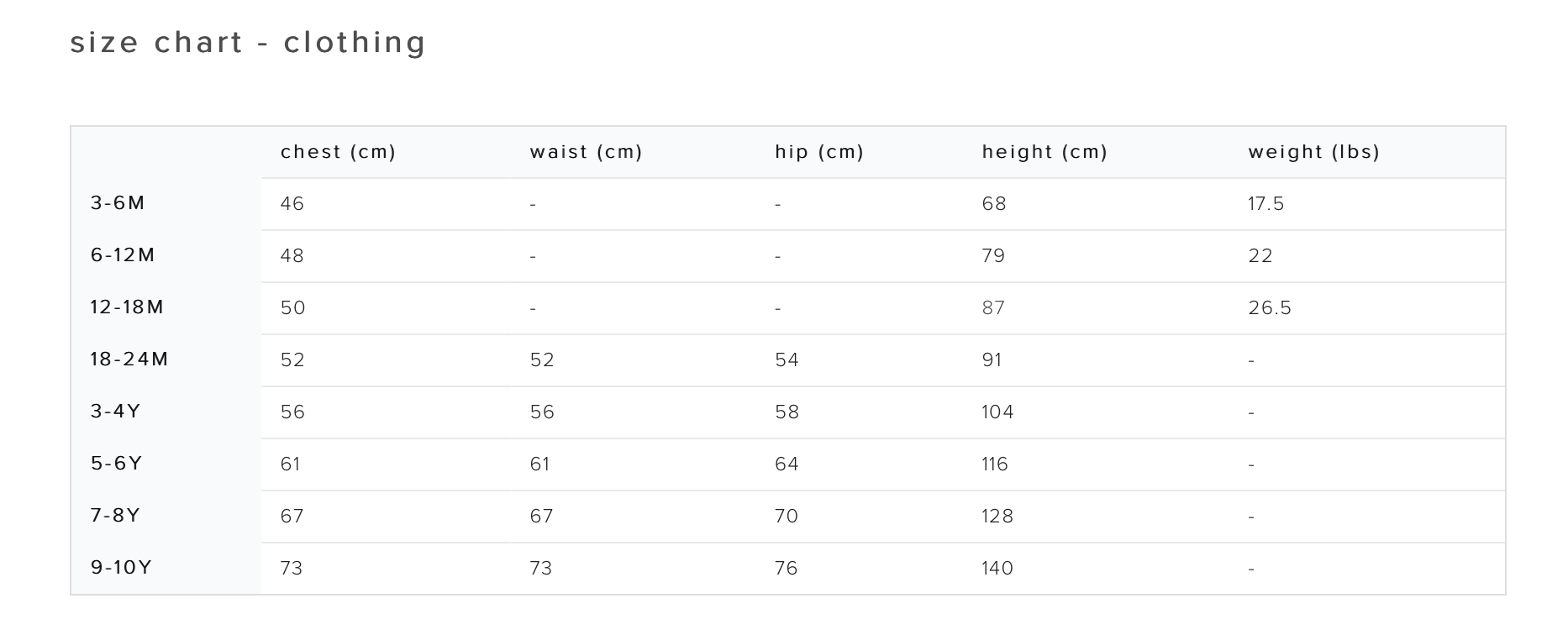Select the waist (cm) column header
1568x635 pixels.
pos(586,152)
